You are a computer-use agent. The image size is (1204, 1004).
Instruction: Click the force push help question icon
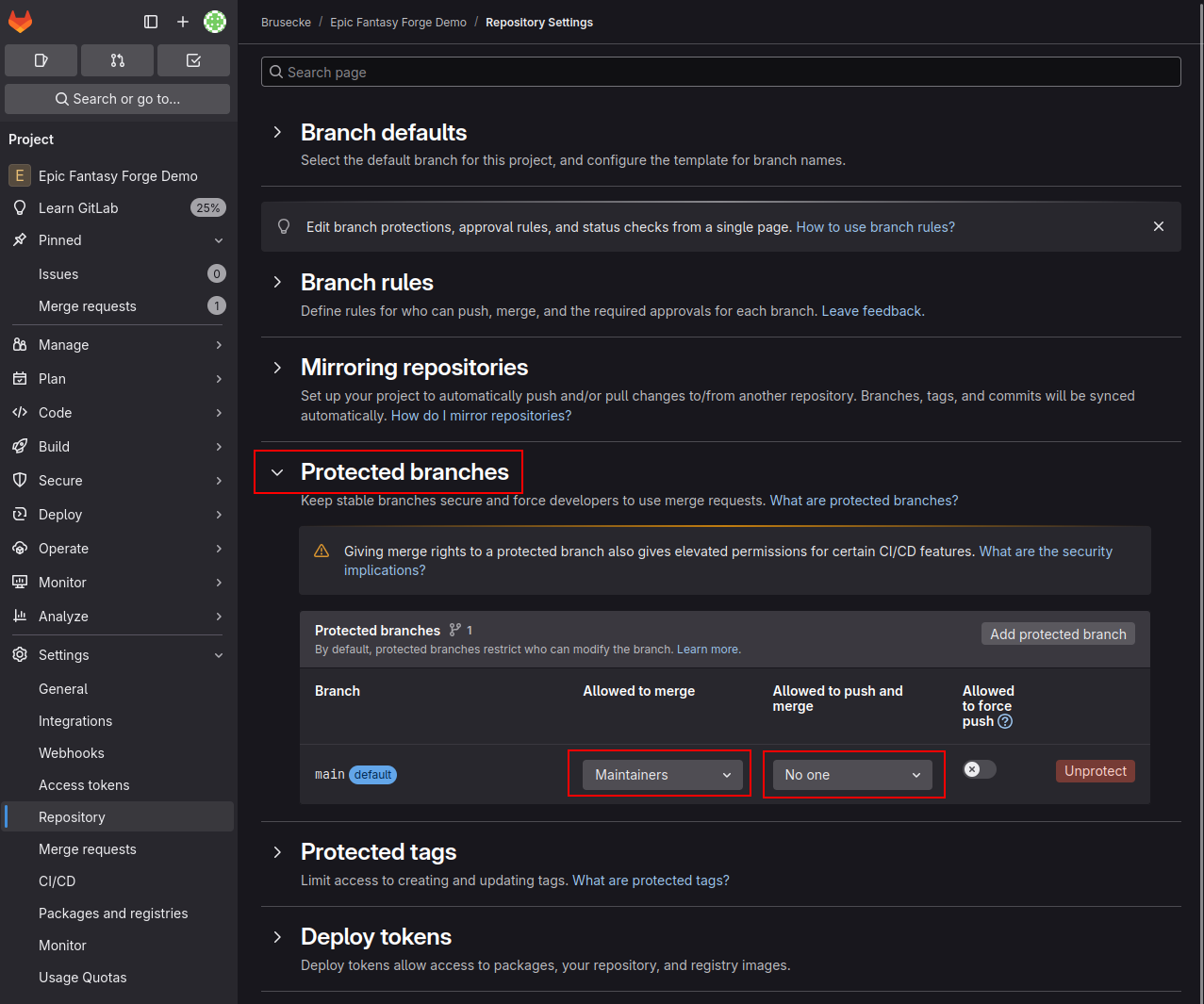(1005, 721)
